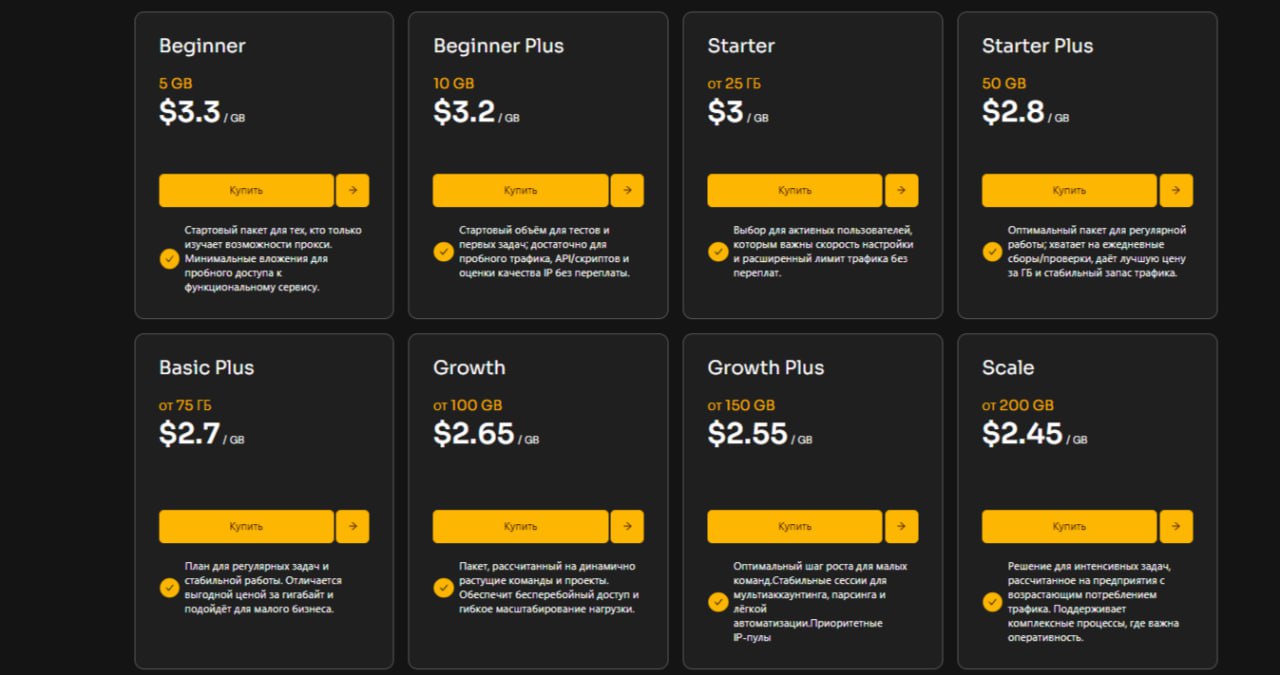Click Купить button for the Beginner plan

tap(246, 190)
